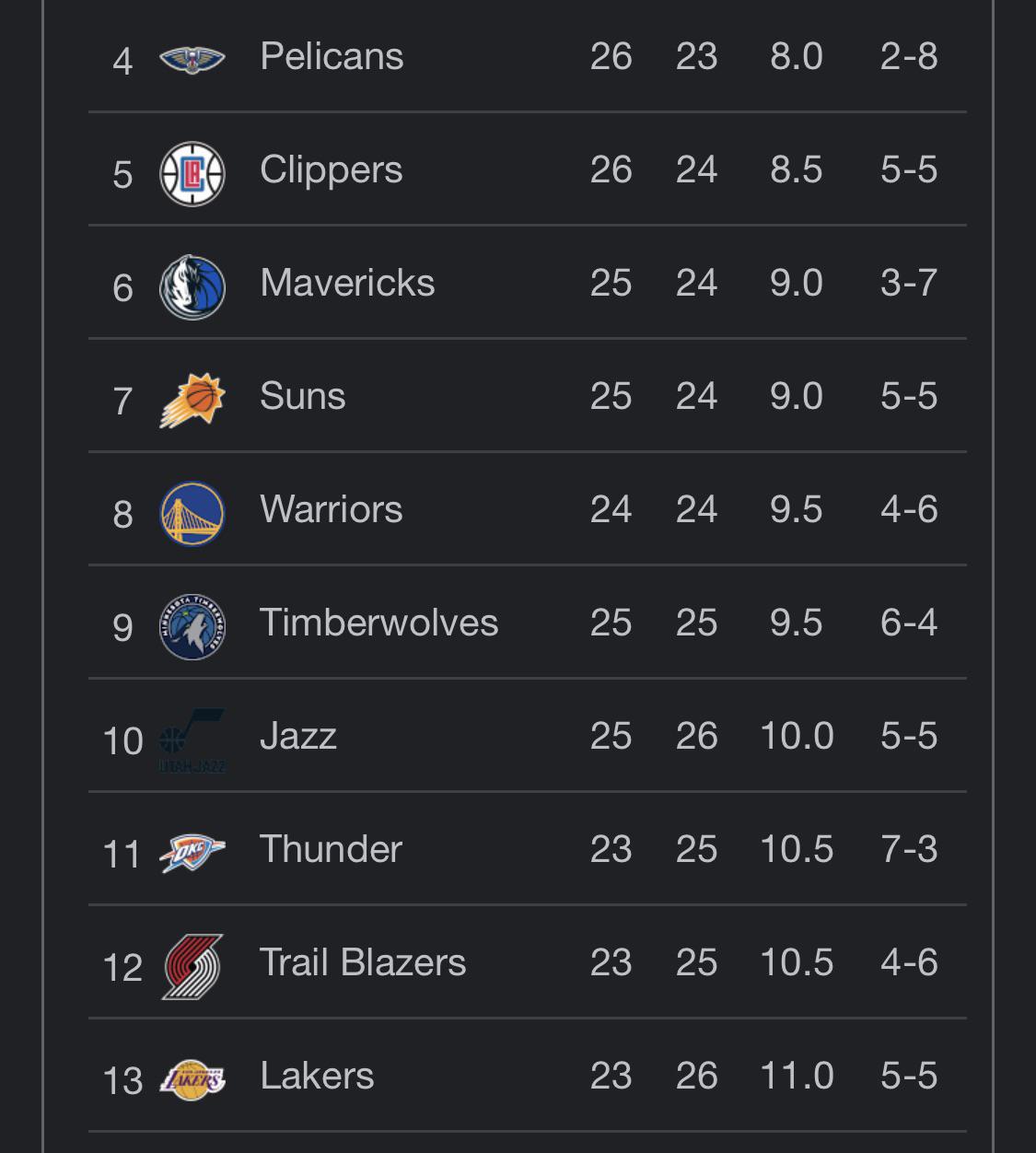Open the Clippers team page

[x=331, y=170]
